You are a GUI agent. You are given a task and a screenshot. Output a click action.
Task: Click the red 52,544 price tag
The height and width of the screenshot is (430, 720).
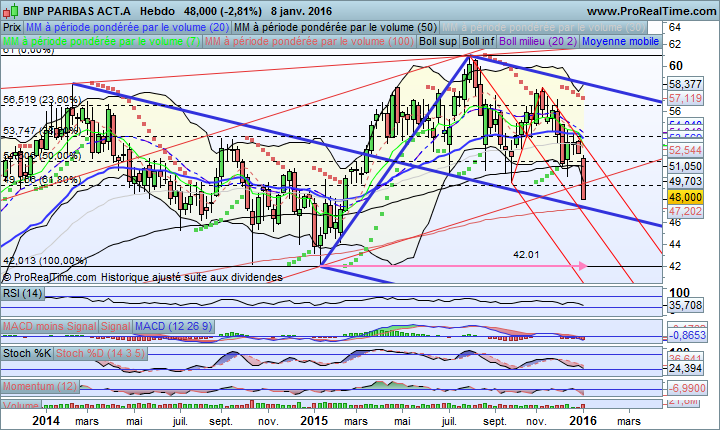tap(685, 150)
